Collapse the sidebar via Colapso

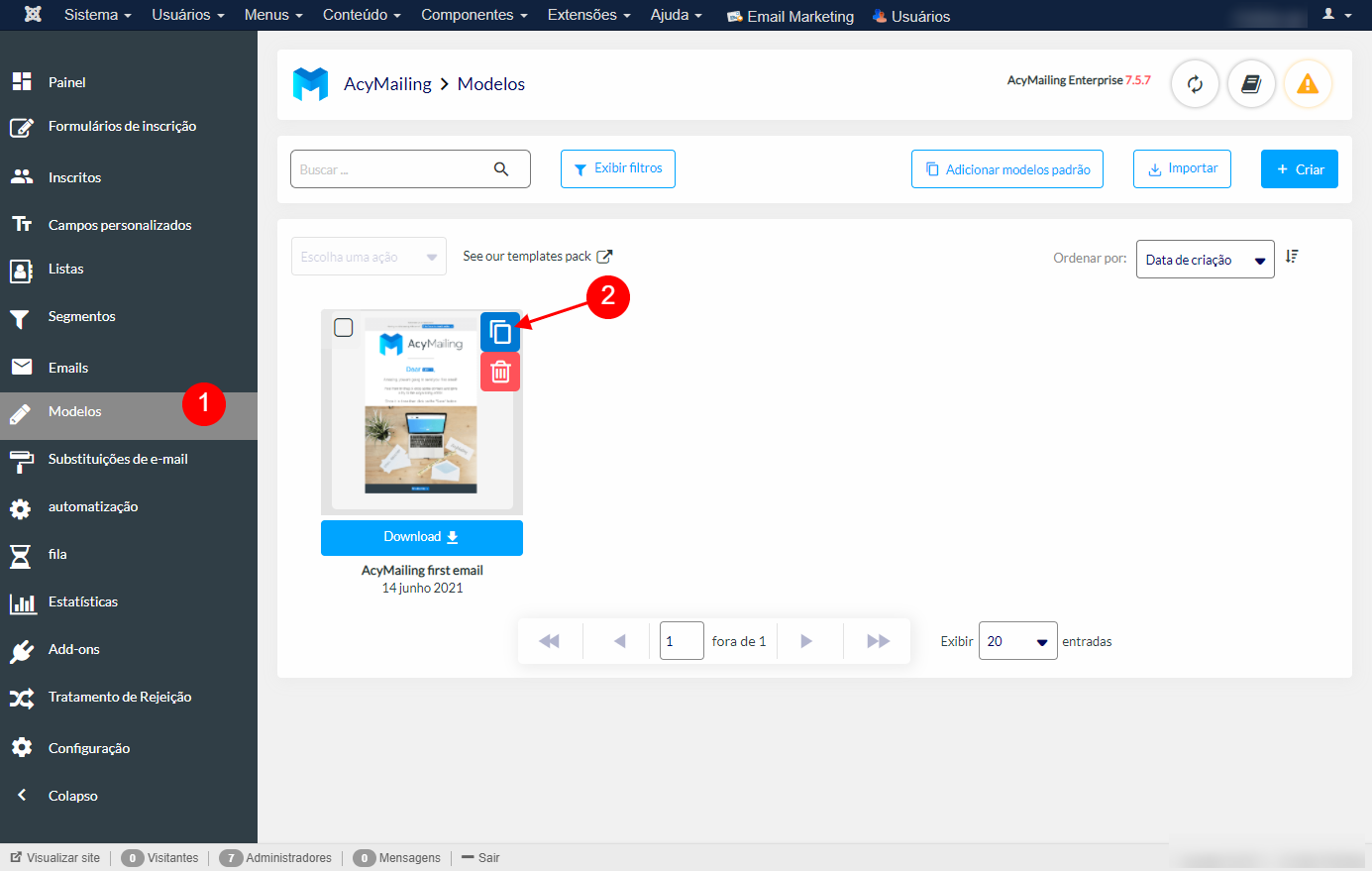pos(76,795)
